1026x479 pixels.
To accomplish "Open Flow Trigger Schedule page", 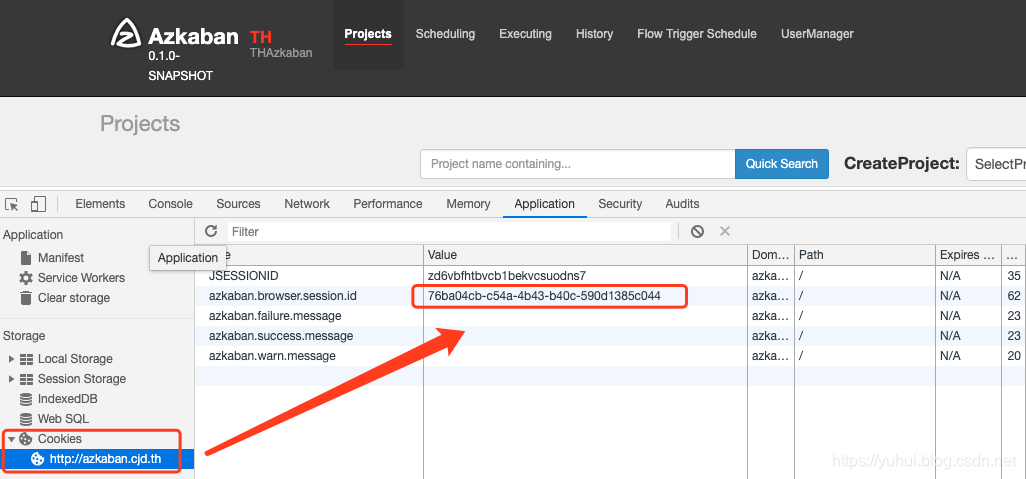I will (x=697, y=34).
